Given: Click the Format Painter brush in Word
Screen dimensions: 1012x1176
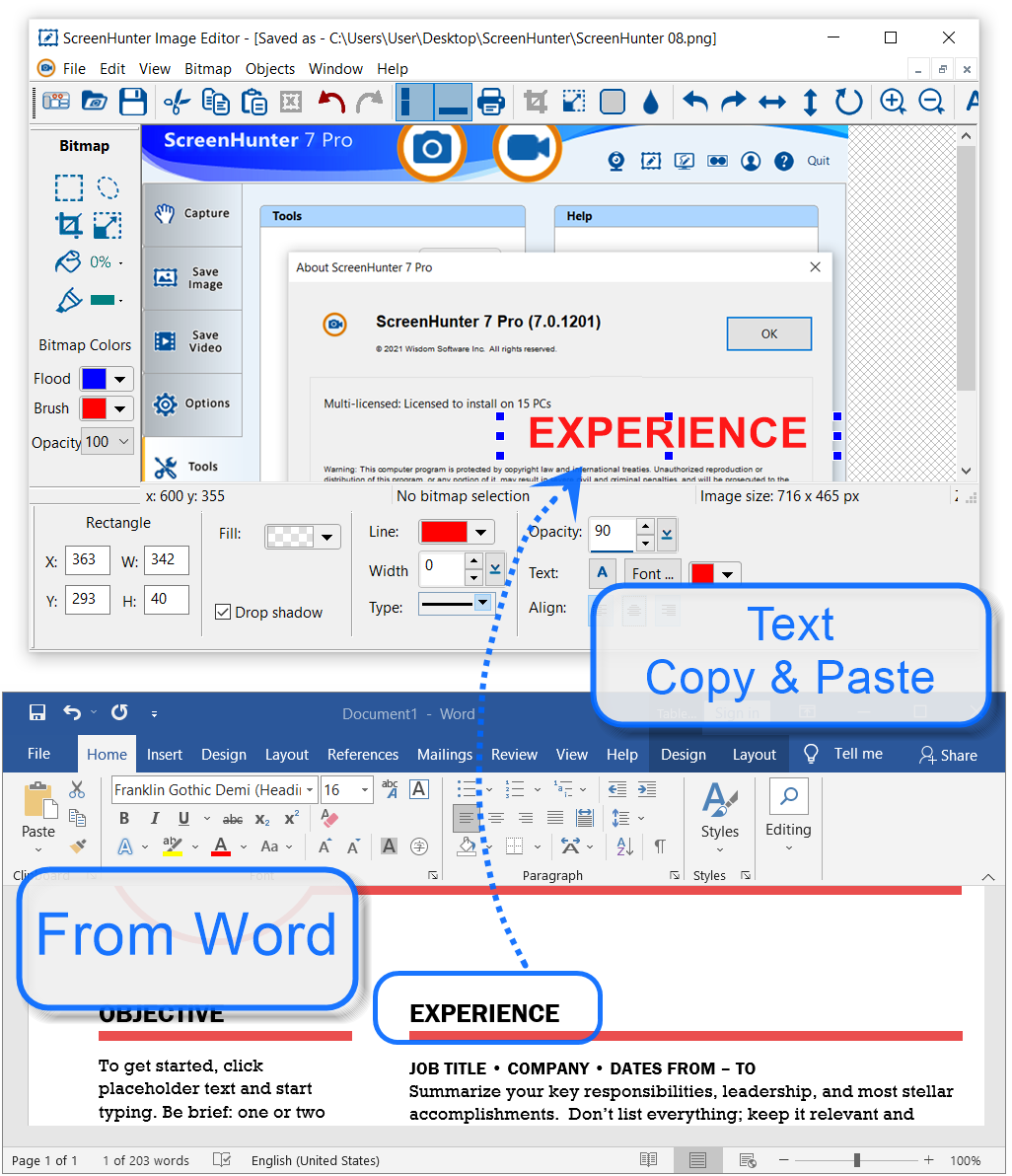Looking at the screenshot, I should pyautogui.click(x=78, y=845).
